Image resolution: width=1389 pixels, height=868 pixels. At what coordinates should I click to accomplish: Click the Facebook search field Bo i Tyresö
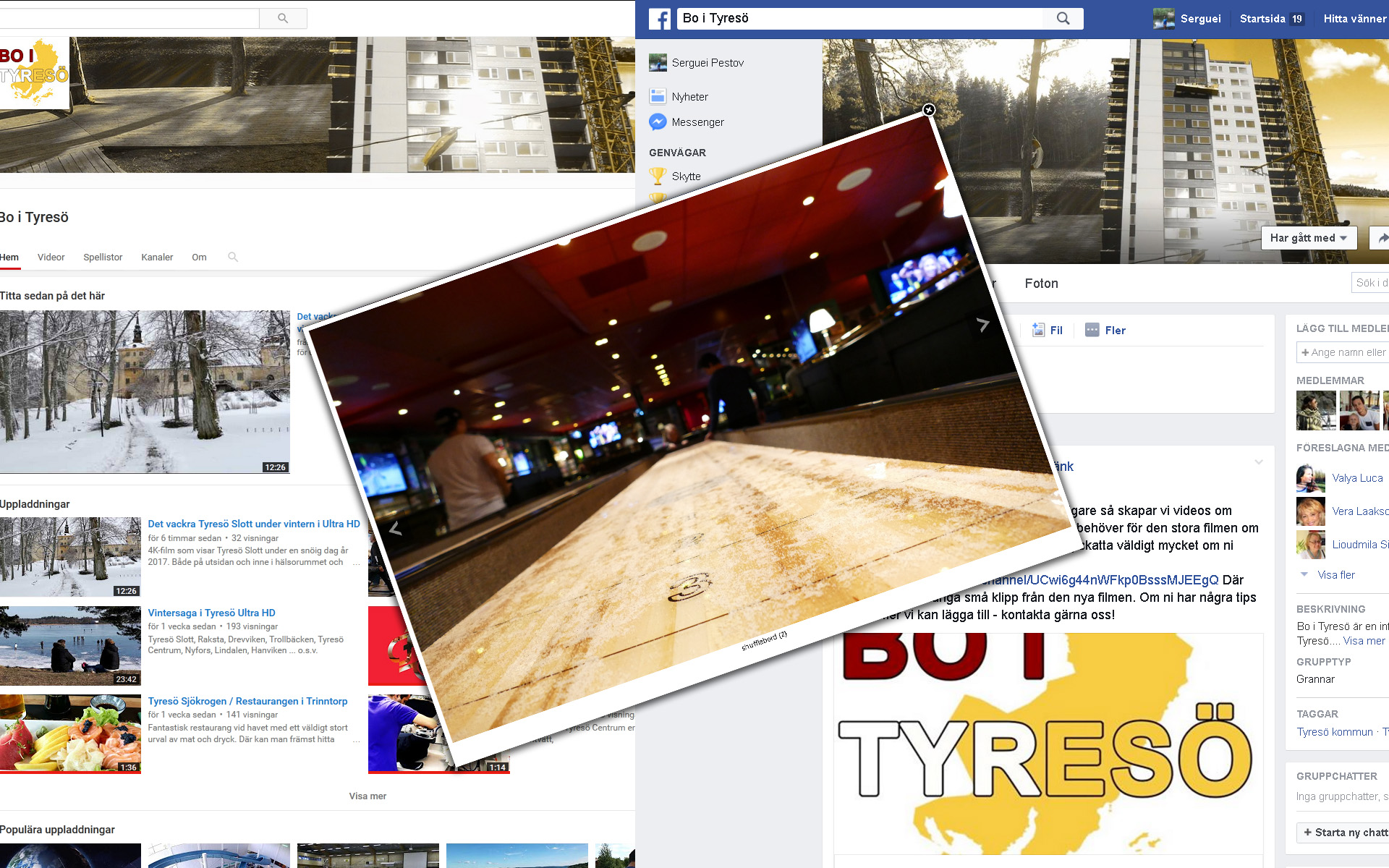point(861,19)
